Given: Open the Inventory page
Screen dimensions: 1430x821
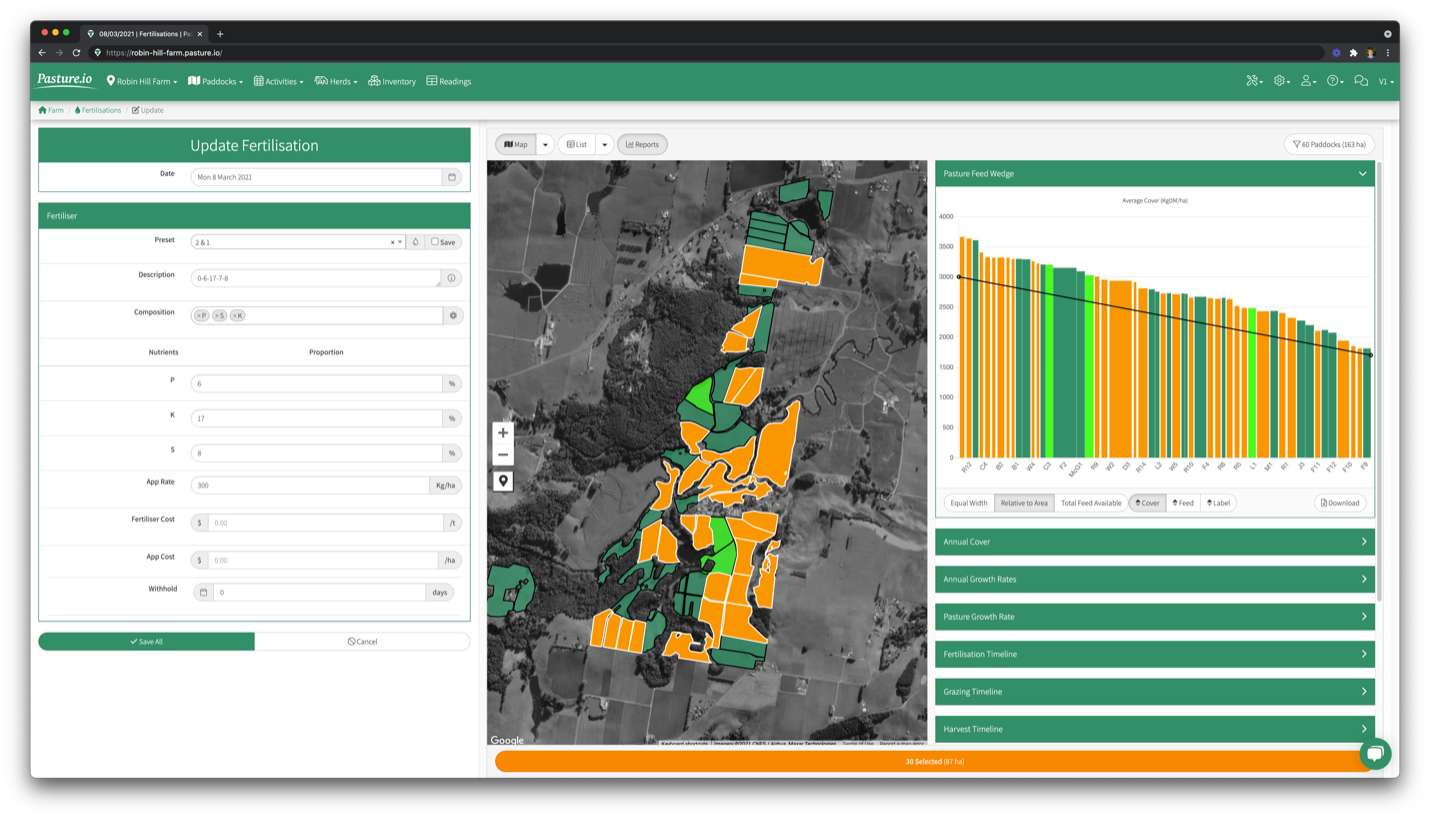Looking at the screenshot, I should coord(392,81).
